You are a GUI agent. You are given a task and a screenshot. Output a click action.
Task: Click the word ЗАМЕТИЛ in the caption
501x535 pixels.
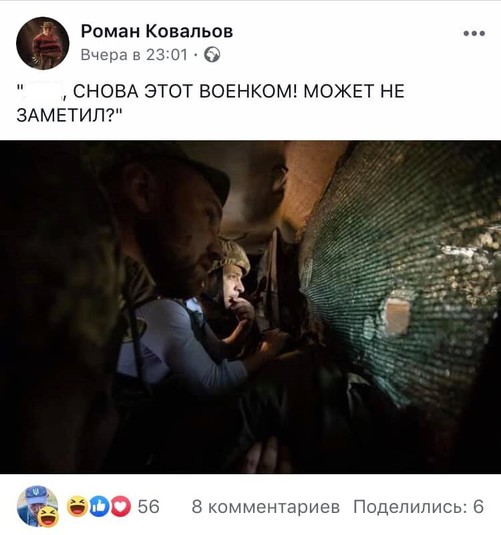coord(62,116)
